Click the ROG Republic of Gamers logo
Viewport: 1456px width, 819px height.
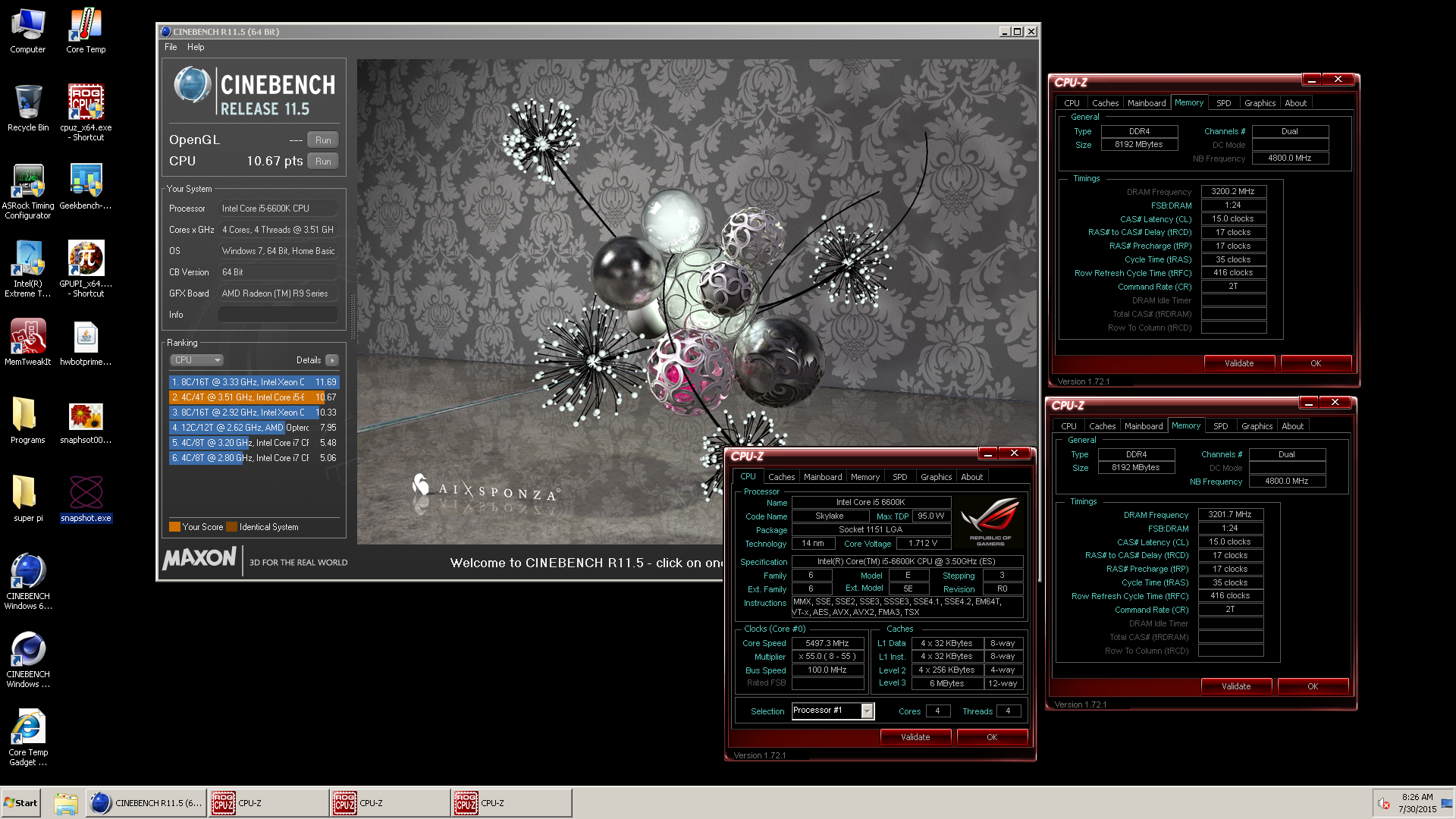point(990,522)
